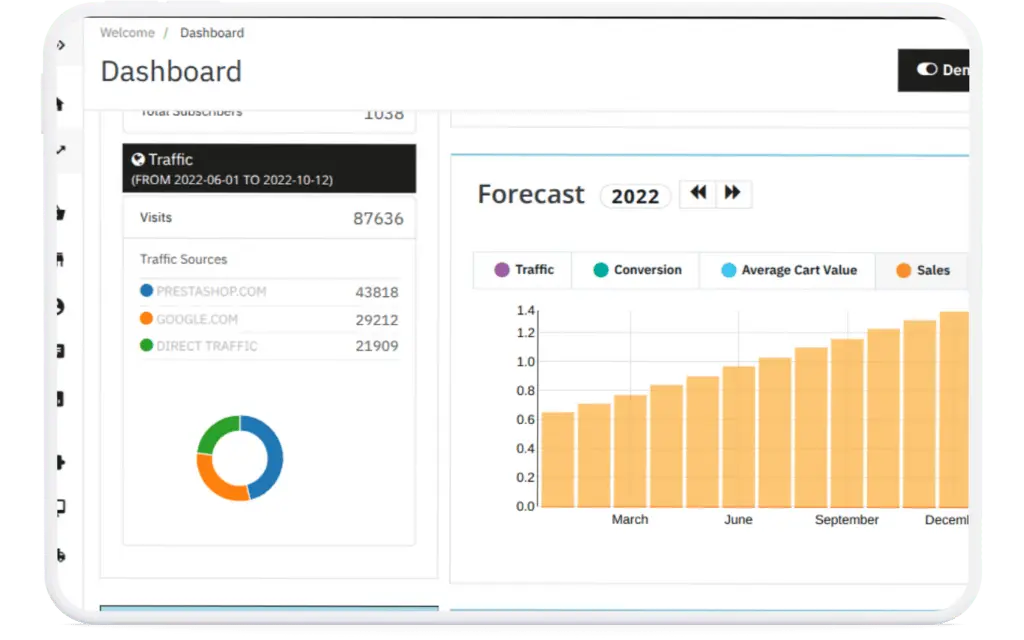Click the Welcome breadcrumb link
Screen dimensions: 1024x640
(125, 33)
